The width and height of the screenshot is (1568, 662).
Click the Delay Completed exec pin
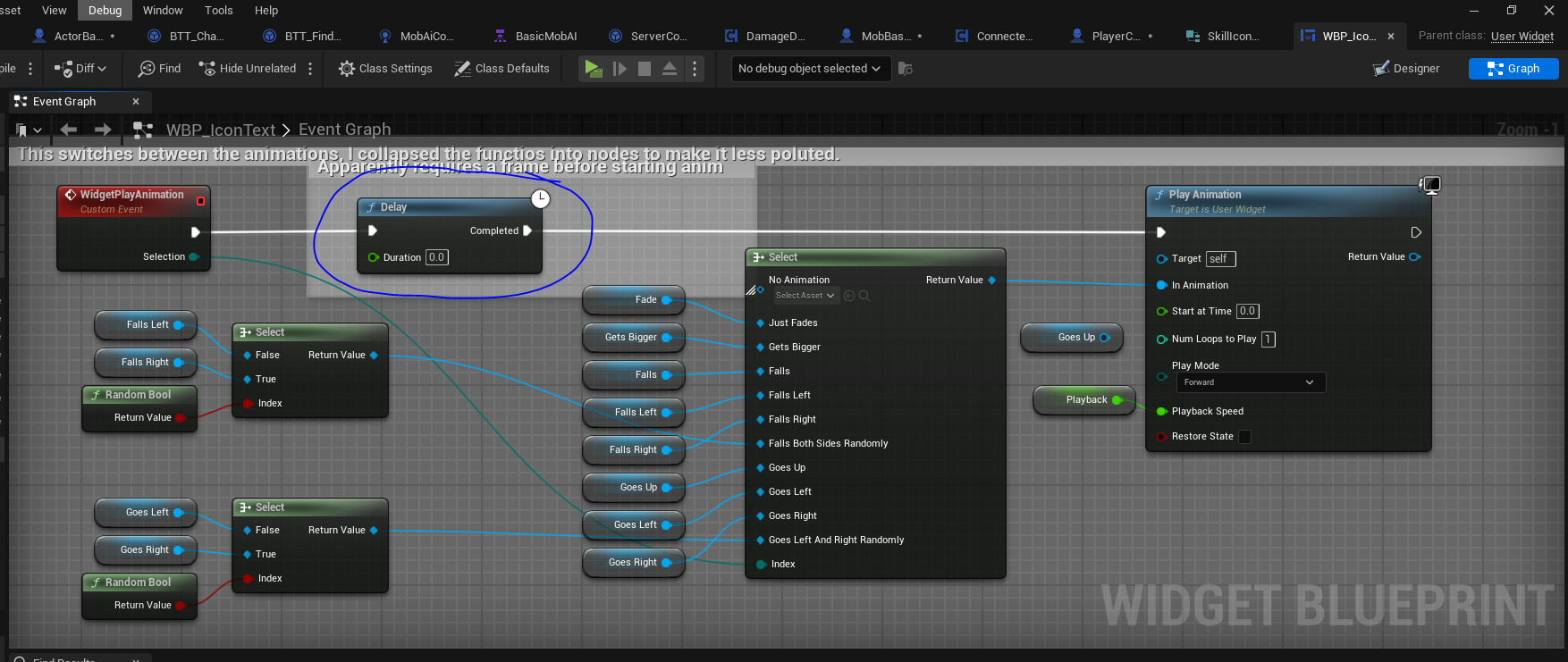click(527, 230)
